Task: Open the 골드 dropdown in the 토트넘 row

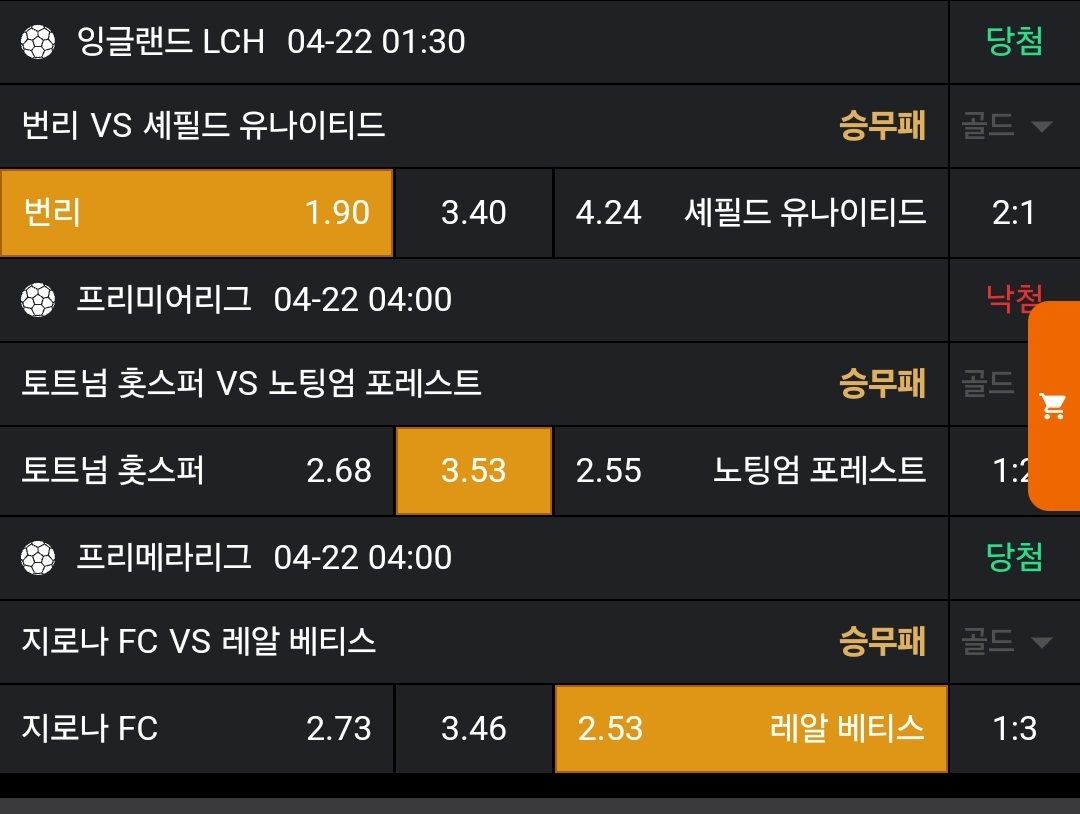Action: pyautogui.click(x=989, y=383)
